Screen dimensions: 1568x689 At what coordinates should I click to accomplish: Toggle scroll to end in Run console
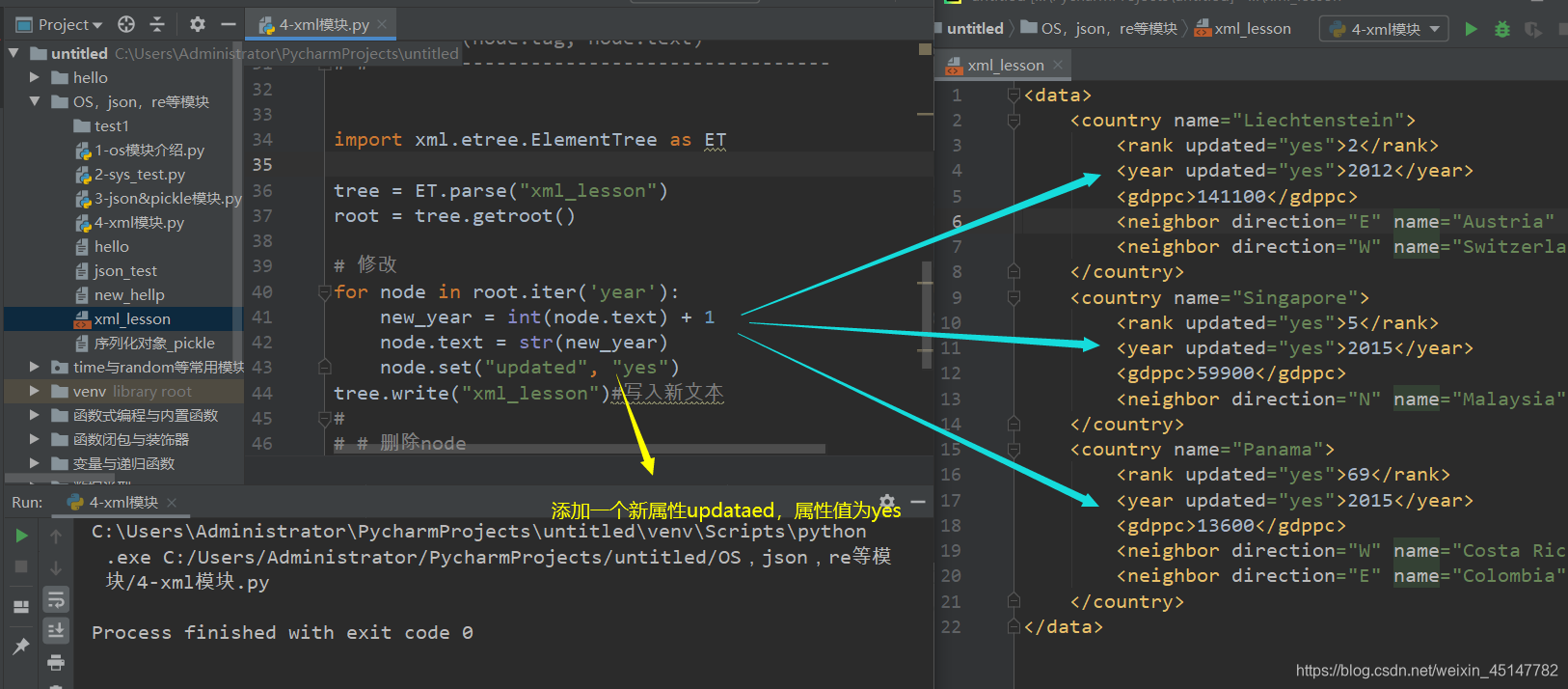56,630
